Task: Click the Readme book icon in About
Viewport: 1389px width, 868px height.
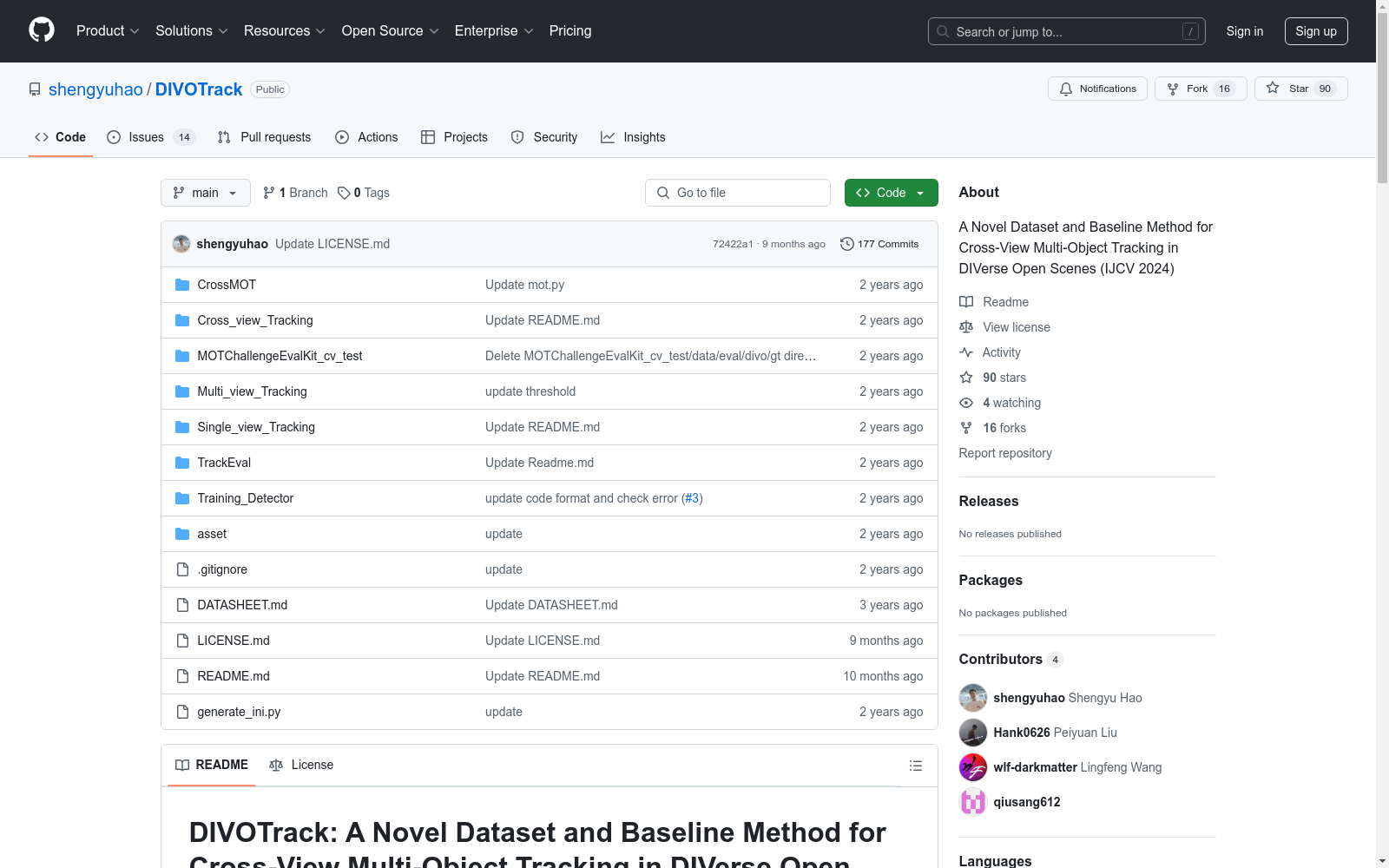Action: [x=966, y=302]
